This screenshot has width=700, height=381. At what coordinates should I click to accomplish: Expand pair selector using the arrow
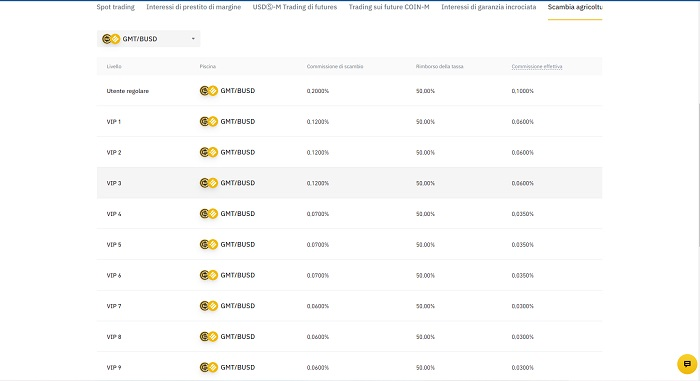tap(193, 39)
